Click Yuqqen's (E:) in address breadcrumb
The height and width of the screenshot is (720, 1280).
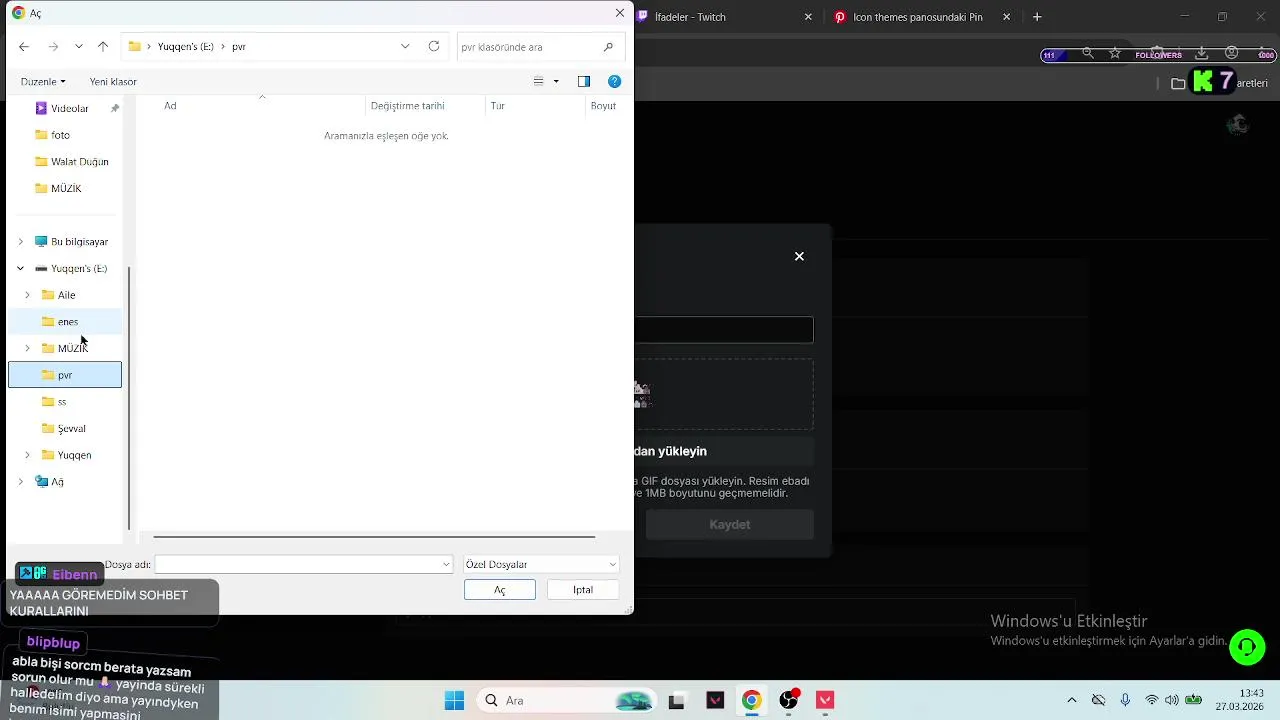tap(185, 47)
